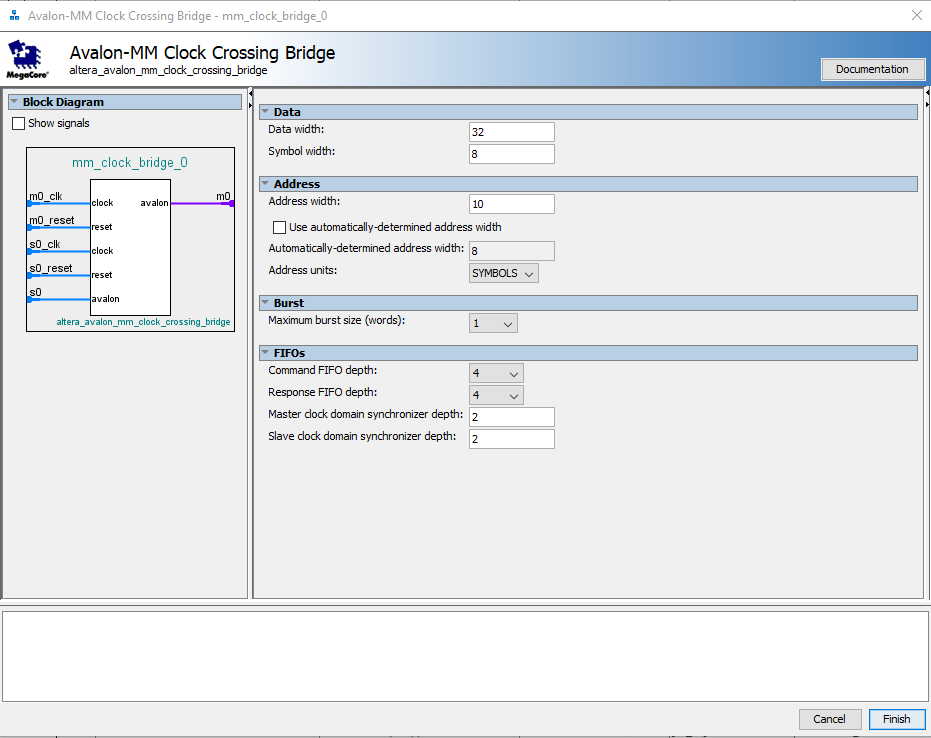Enable the Show signals checkbox
This screenshot has height=738, width=931.
click(x=19, y=124)
